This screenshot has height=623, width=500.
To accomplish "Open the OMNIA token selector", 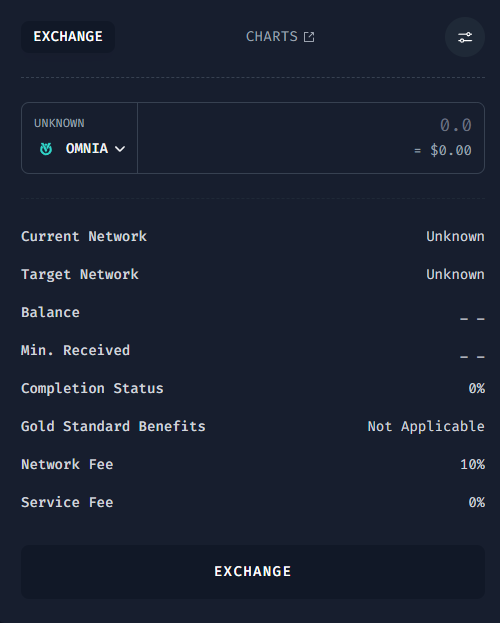I will tap(83, 149).
